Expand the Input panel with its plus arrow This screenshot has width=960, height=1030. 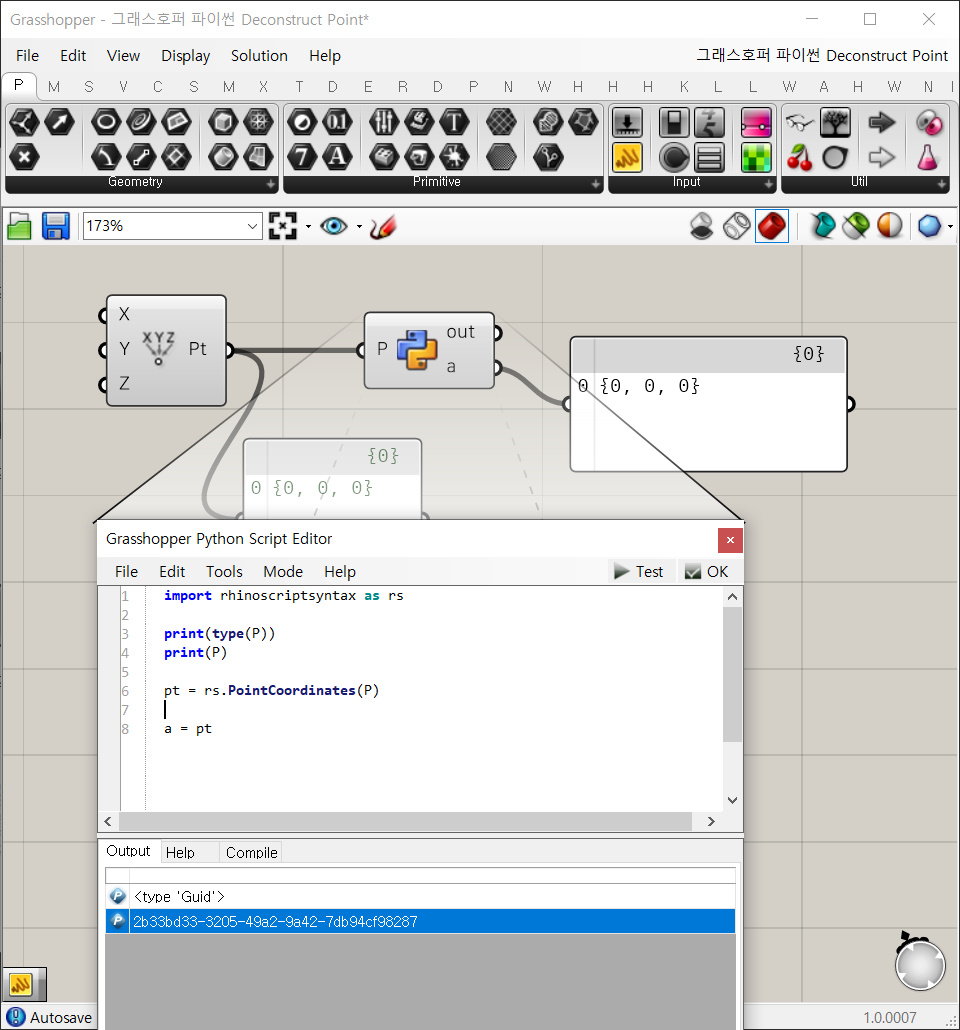(x=769, y=185)
